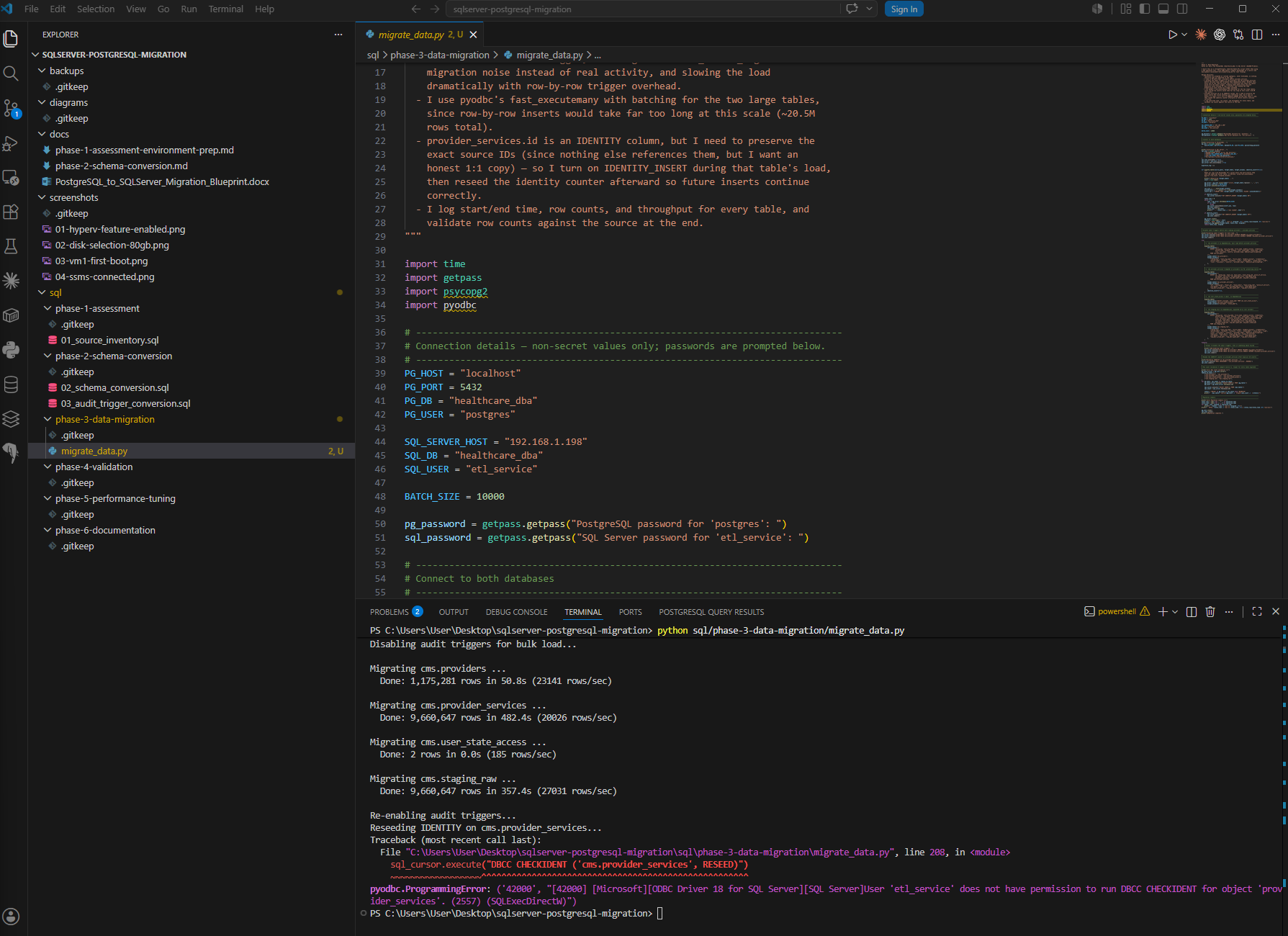Switch to the OUTPUT panel tab

click(454, 612)
